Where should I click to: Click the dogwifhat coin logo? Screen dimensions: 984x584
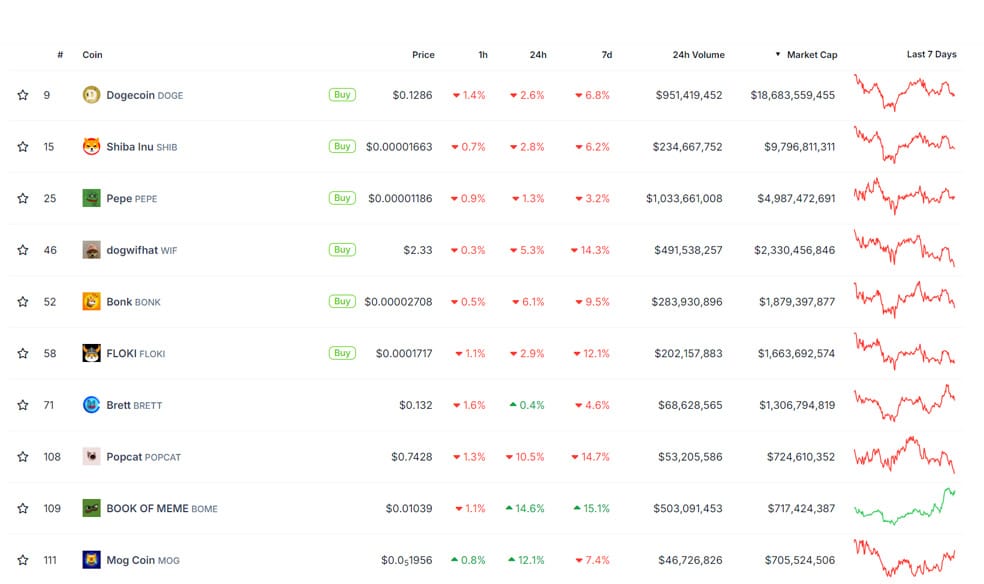92,250
